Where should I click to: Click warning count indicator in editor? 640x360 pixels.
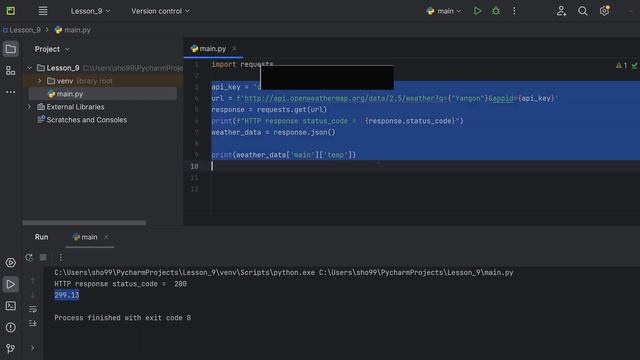click(621, 66)
